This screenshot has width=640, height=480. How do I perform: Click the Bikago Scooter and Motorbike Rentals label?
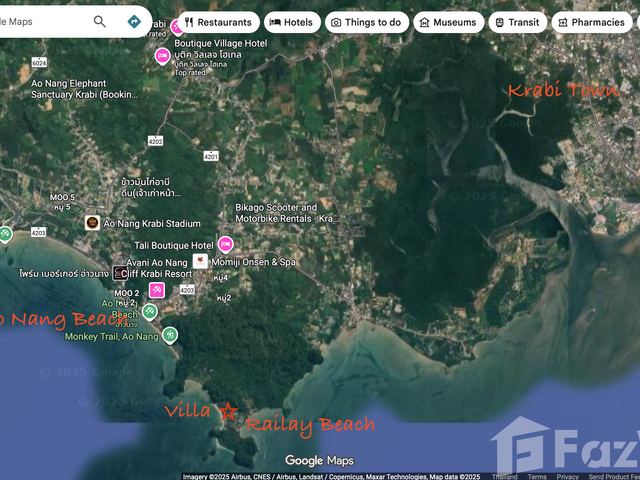click(287, 213)
